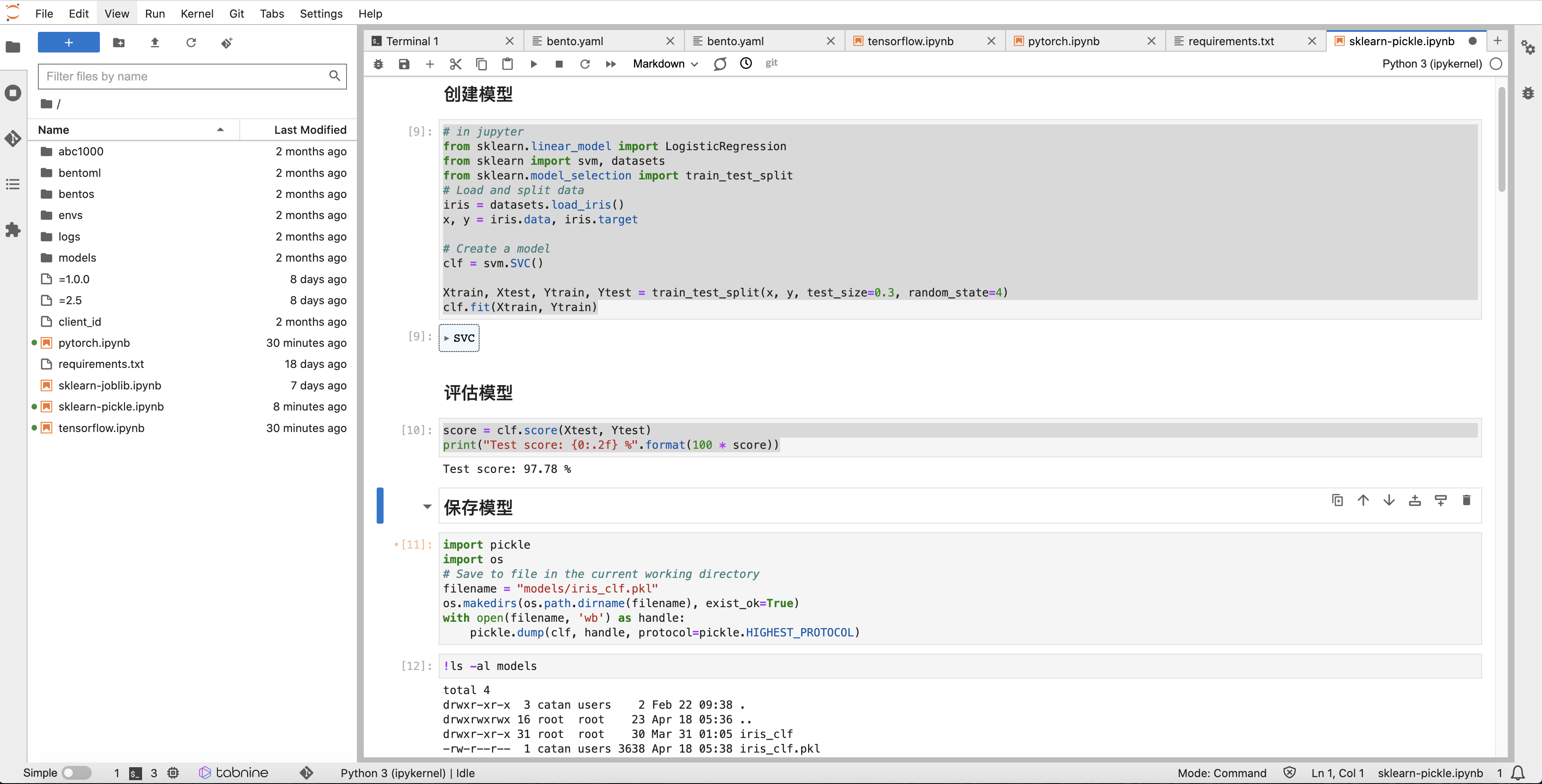Run the selected cell with the play button
Viewport: 1542px width, 784px height.
click(533, 64)
